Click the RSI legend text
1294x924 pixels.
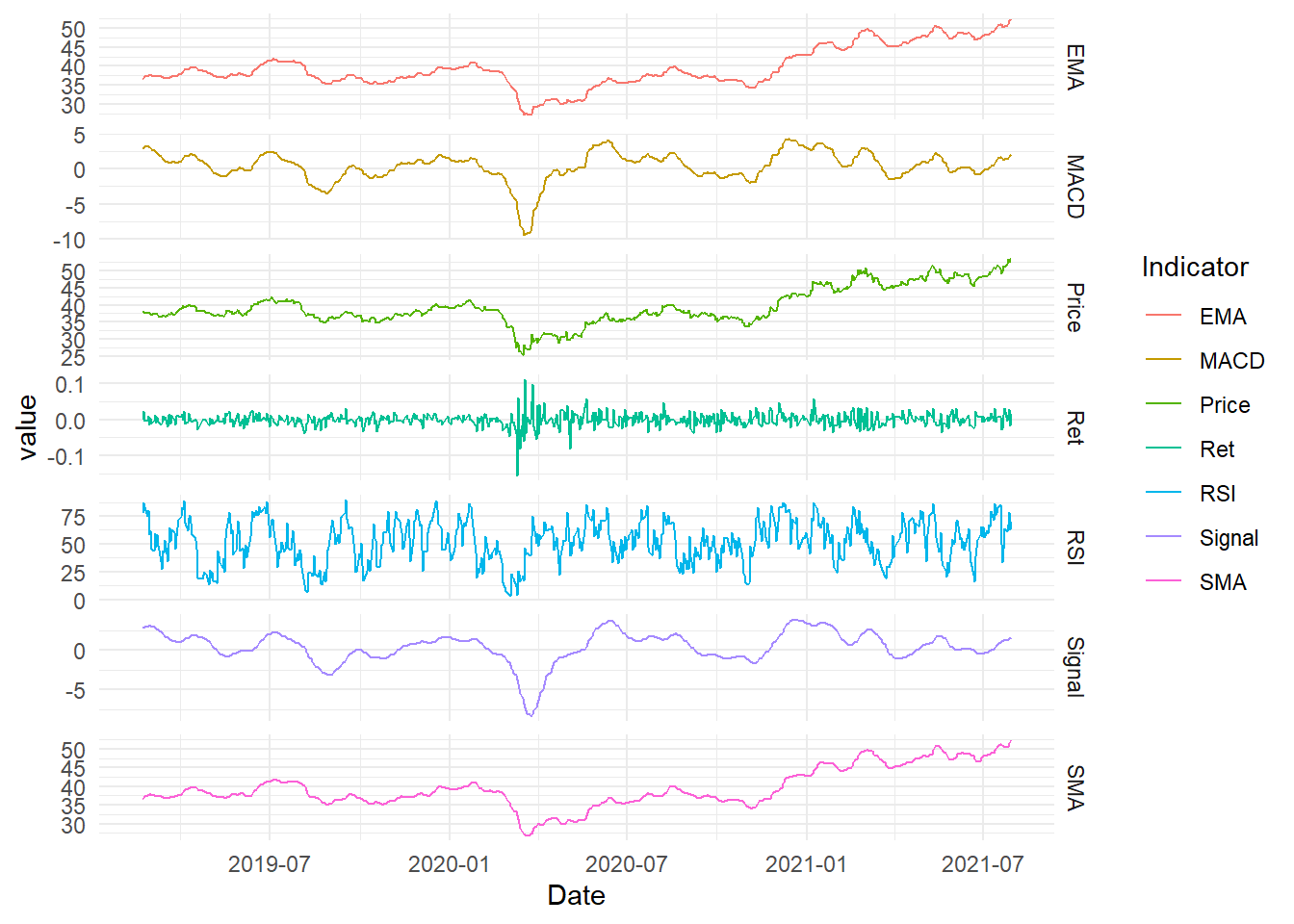click(x=1218, y=494)
